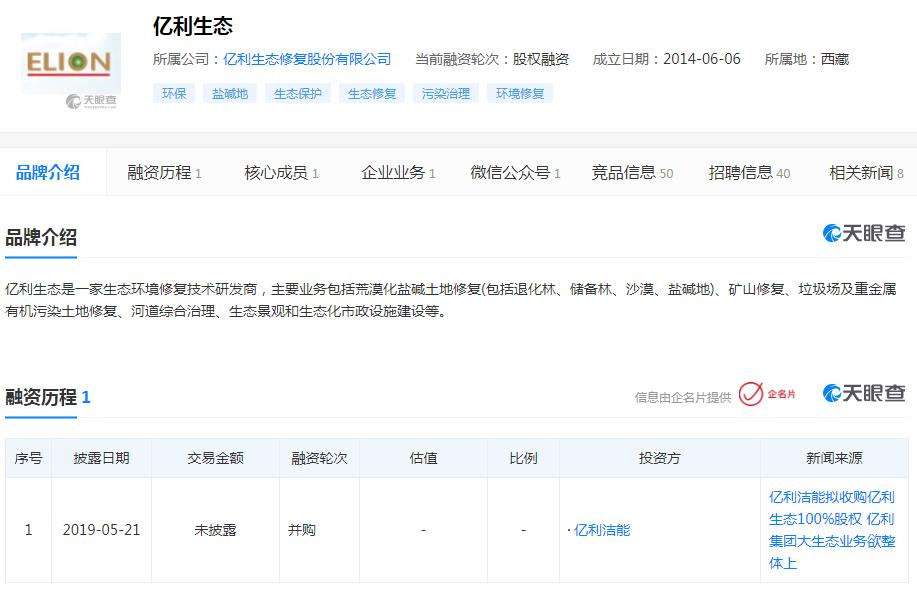Click the 信息由企名片提供 text
Screen dimensions: 917x607
pos(682,398)
